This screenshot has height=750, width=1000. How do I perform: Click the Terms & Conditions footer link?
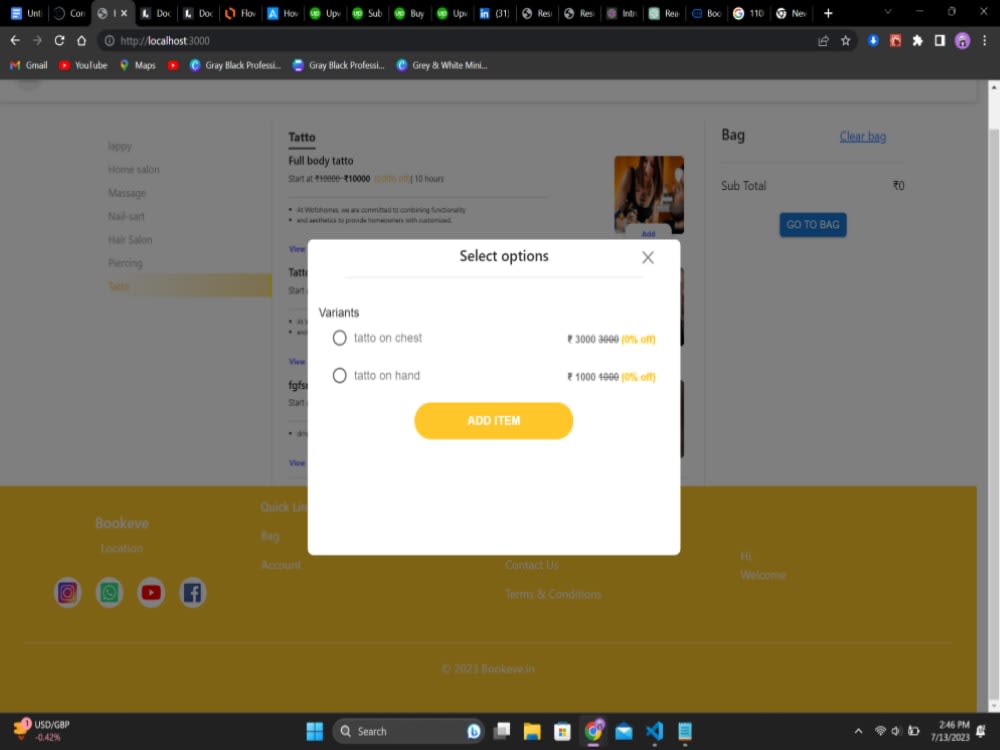pyautogui.click(x=553, y=594)
